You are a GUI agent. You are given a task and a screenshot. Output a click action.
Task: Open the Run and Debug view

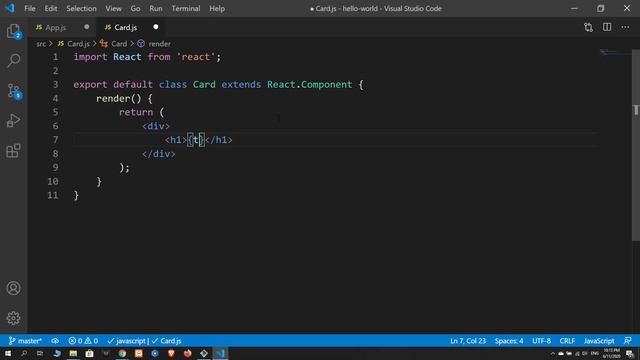tap(13, 121)
